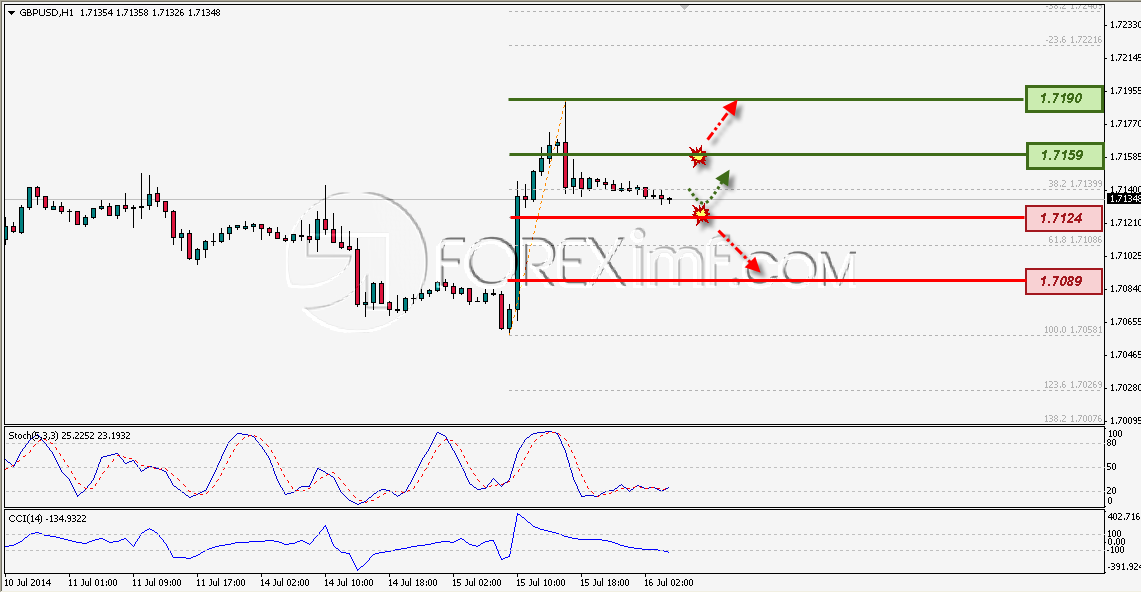Select the 14 Jul 02:00 time axis label
This screenshot has width=1141, height=593.
tap(285, 583)
